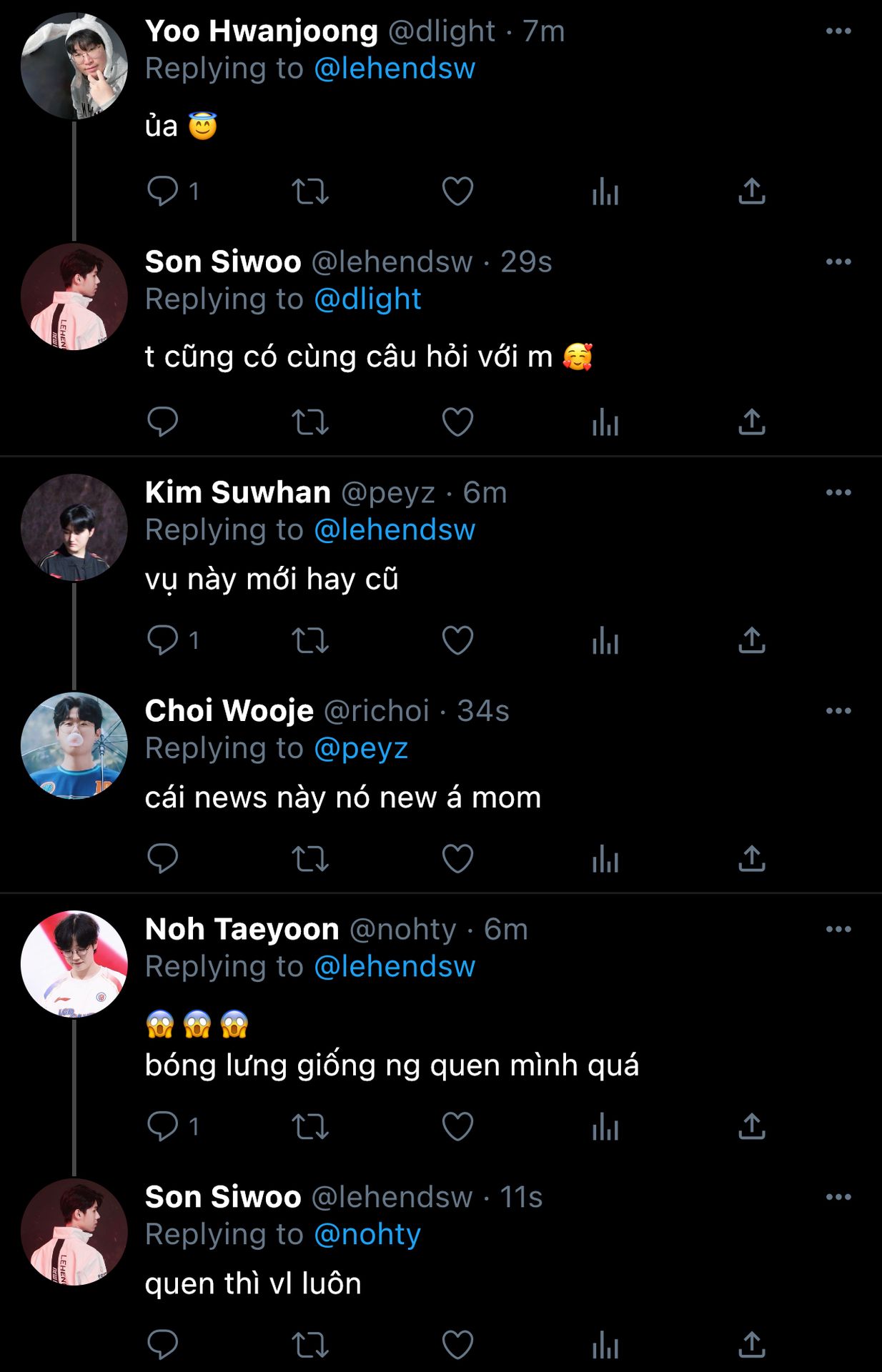
Task: Reply to Choi Wooje's tweet
Action: [163, 858]
